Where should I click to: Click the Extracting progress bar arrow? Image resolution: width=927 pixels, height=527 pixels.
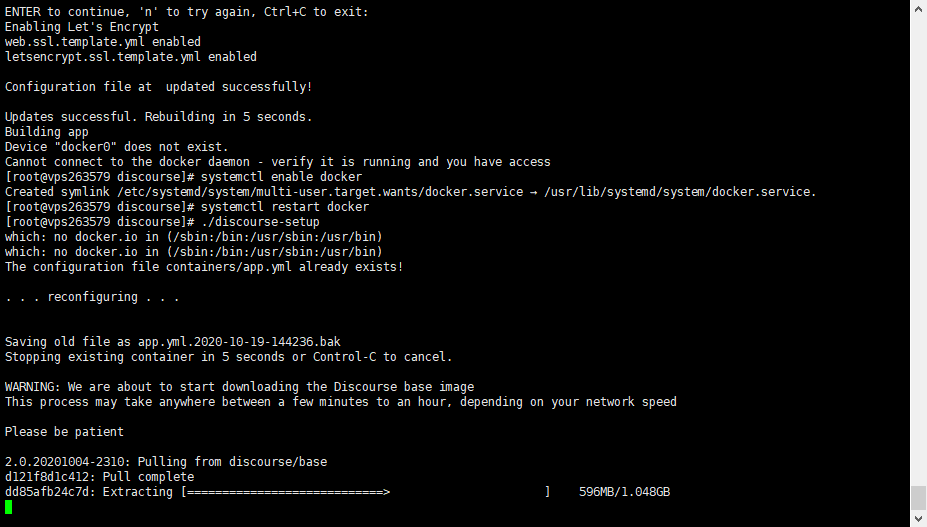pos(386,492)
